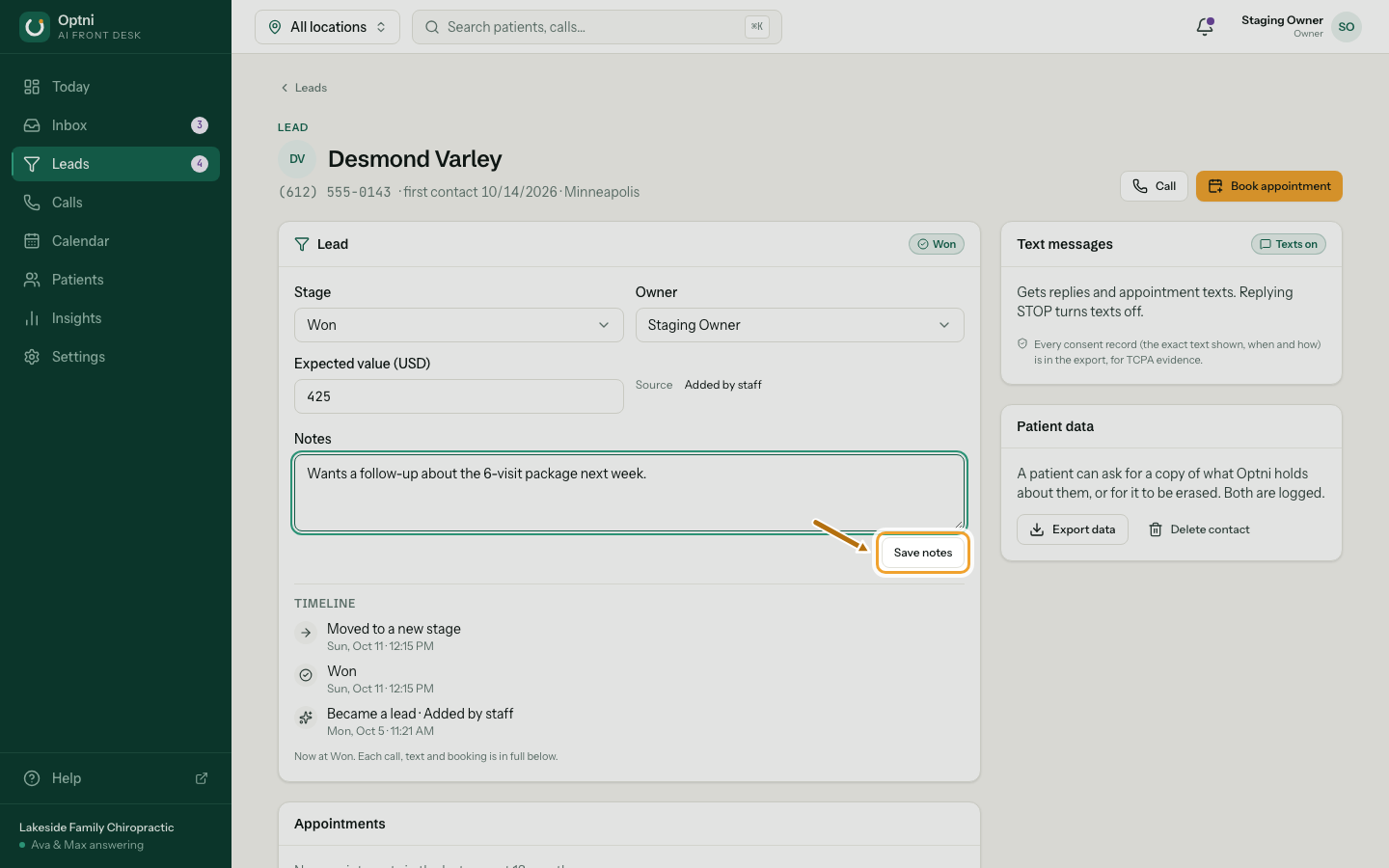Go to Calls in the sidebar
1389x868 pixels.
click(x=116, y=203)
